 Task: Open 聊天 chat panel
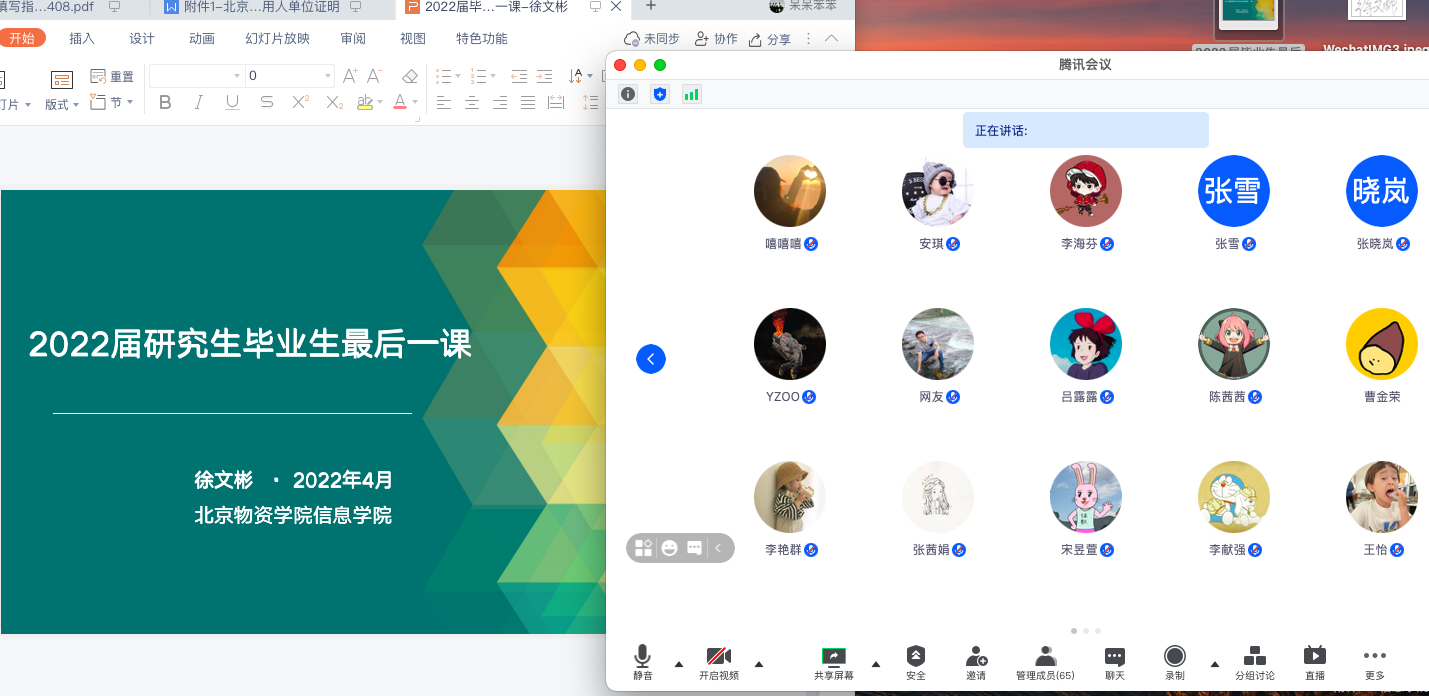click(1115, 657)
